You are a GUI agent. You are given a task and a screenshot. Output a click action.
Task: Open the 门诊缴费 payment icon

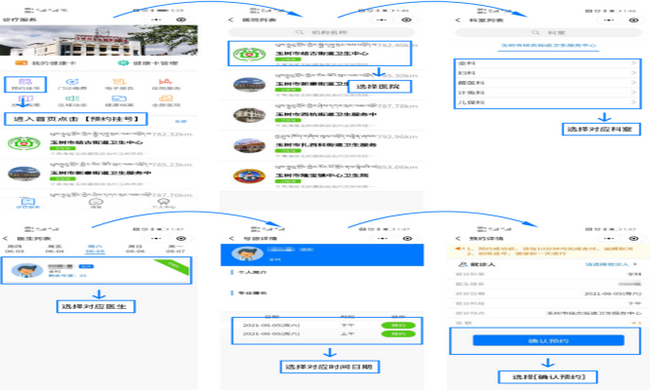pyautogui.click(x=72, y=82)
